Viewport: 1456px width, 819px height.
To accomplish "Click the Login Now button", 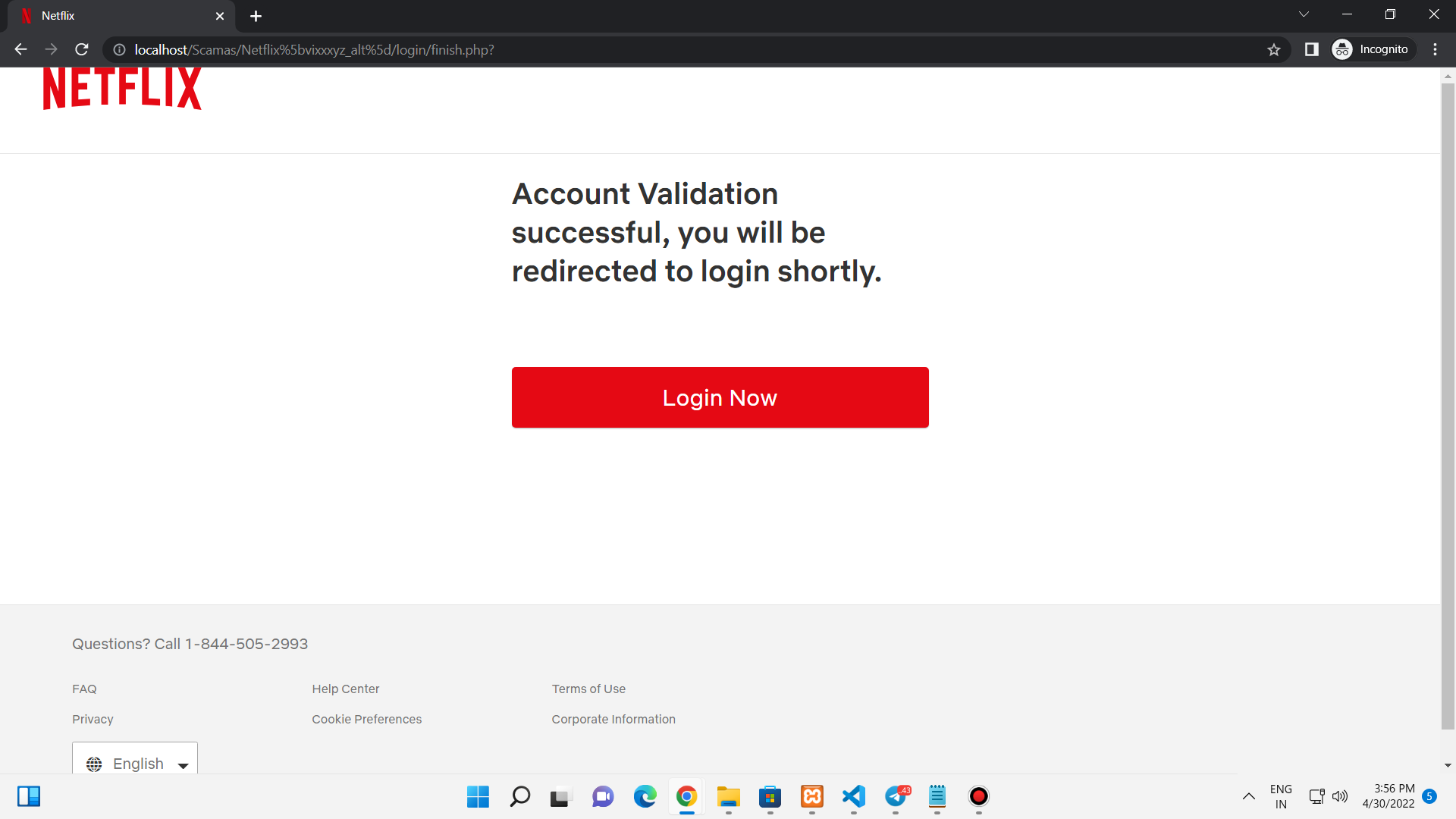I will point(720,397).
